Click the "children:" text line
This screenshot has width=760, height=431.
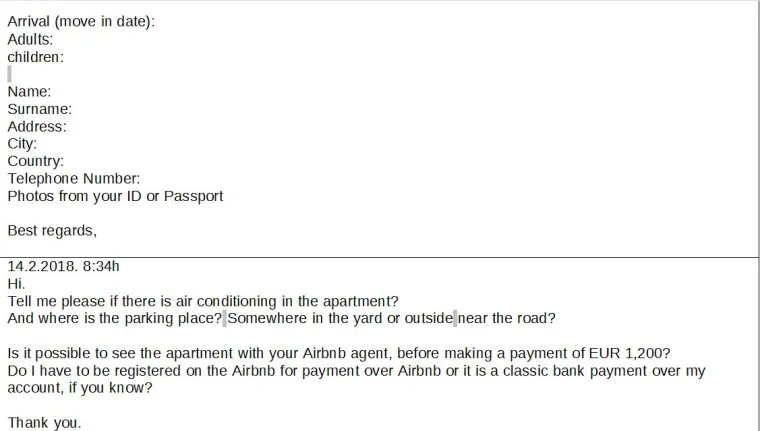pyautogui.click(x=35, y=57)
